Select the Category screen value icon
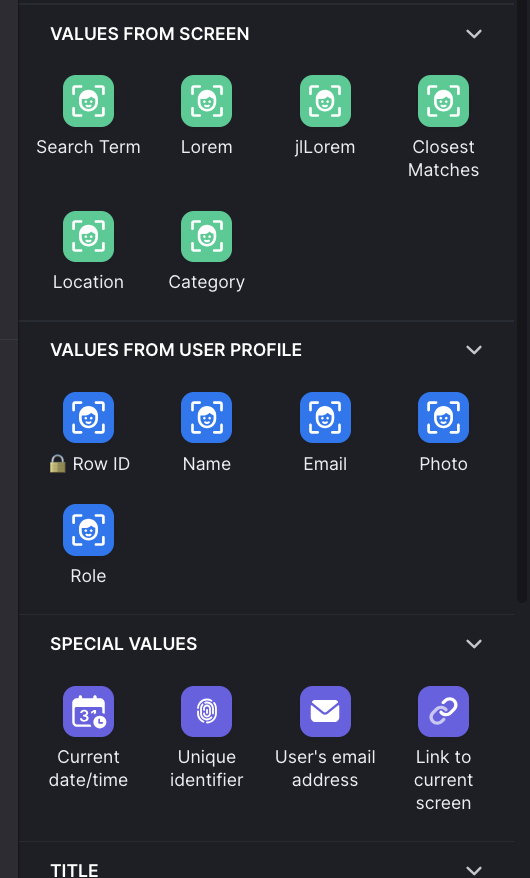 (x=207, y=236)
